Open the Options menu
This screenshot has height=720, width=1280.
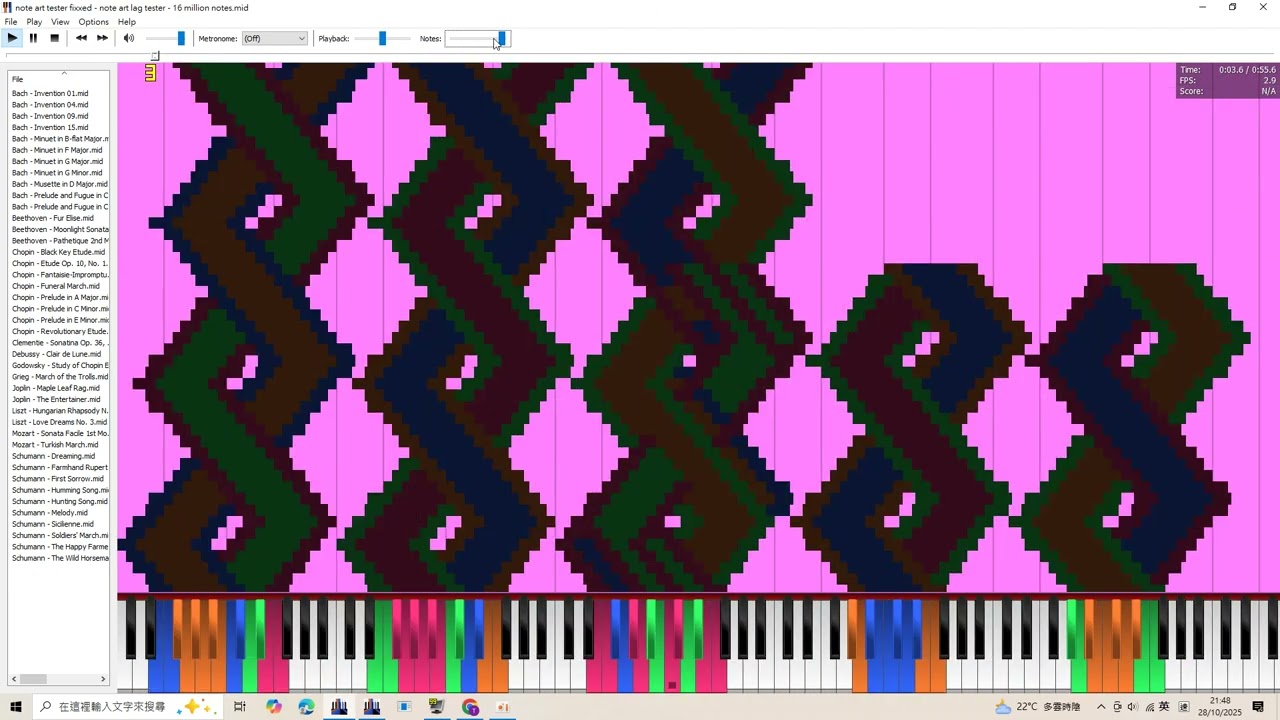pyautogui.click(x=93, y=21)
